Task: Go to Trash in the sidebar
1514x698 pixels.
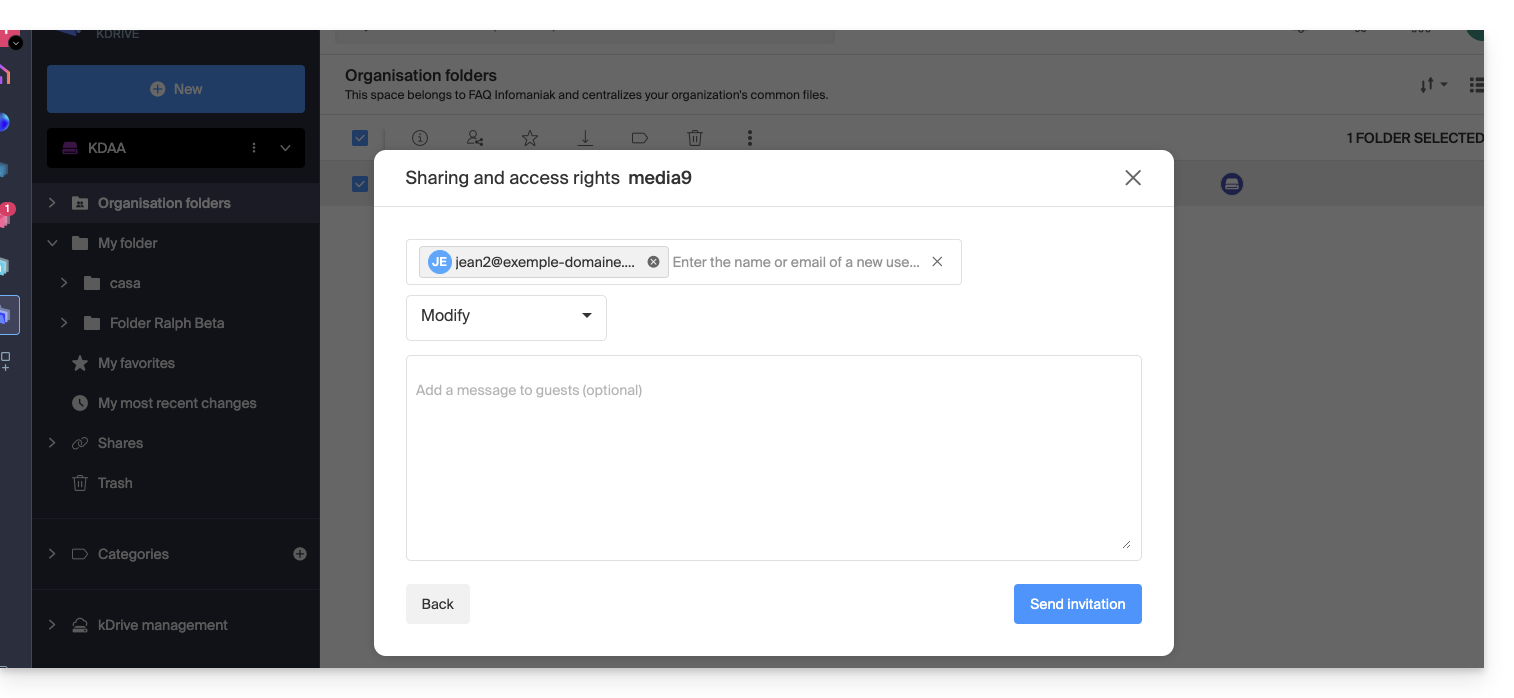Action: coord(115,483)
